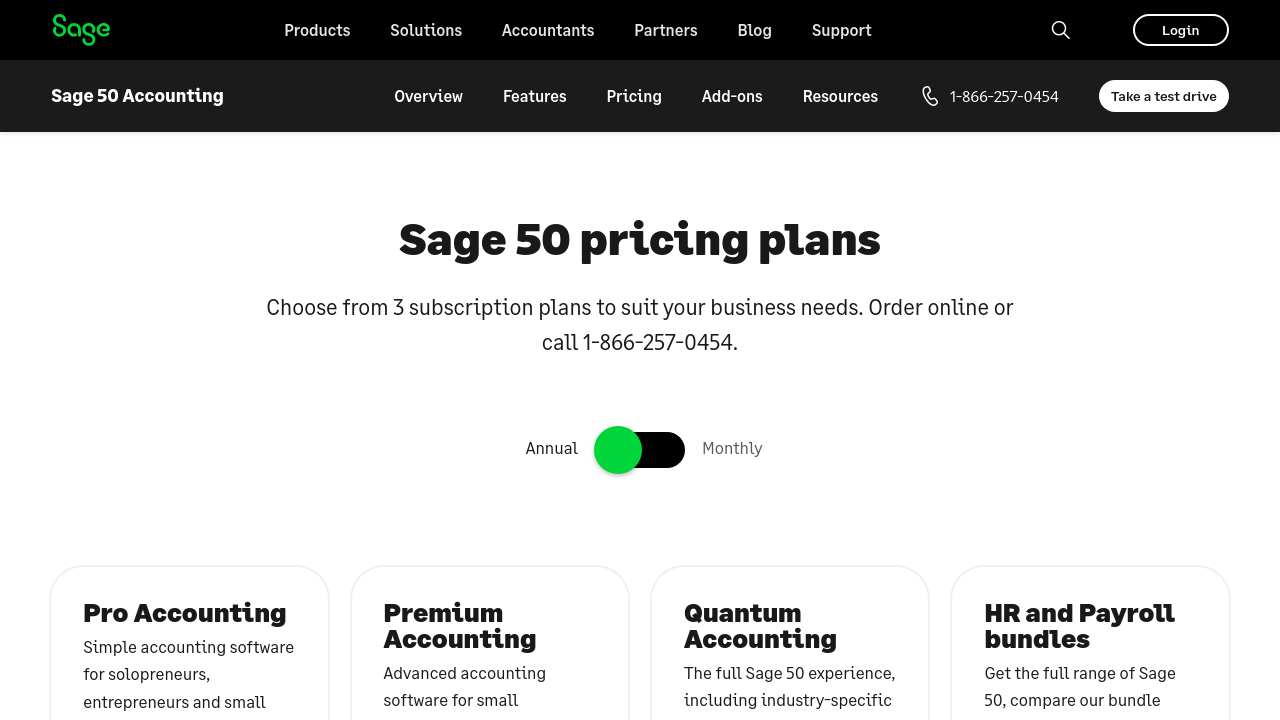This screenshot has width=1280, height=720.
Task: Open the Accountants menu item
Action: [x=548, y=30]
